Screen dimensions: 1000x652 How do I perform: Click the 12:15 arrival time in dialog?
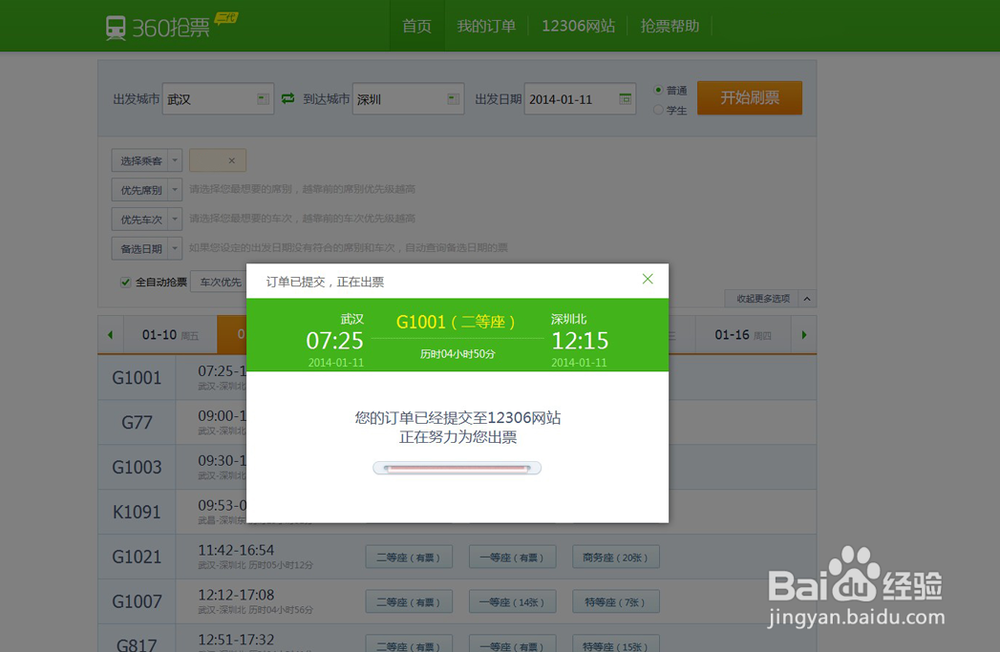[580, 341]
